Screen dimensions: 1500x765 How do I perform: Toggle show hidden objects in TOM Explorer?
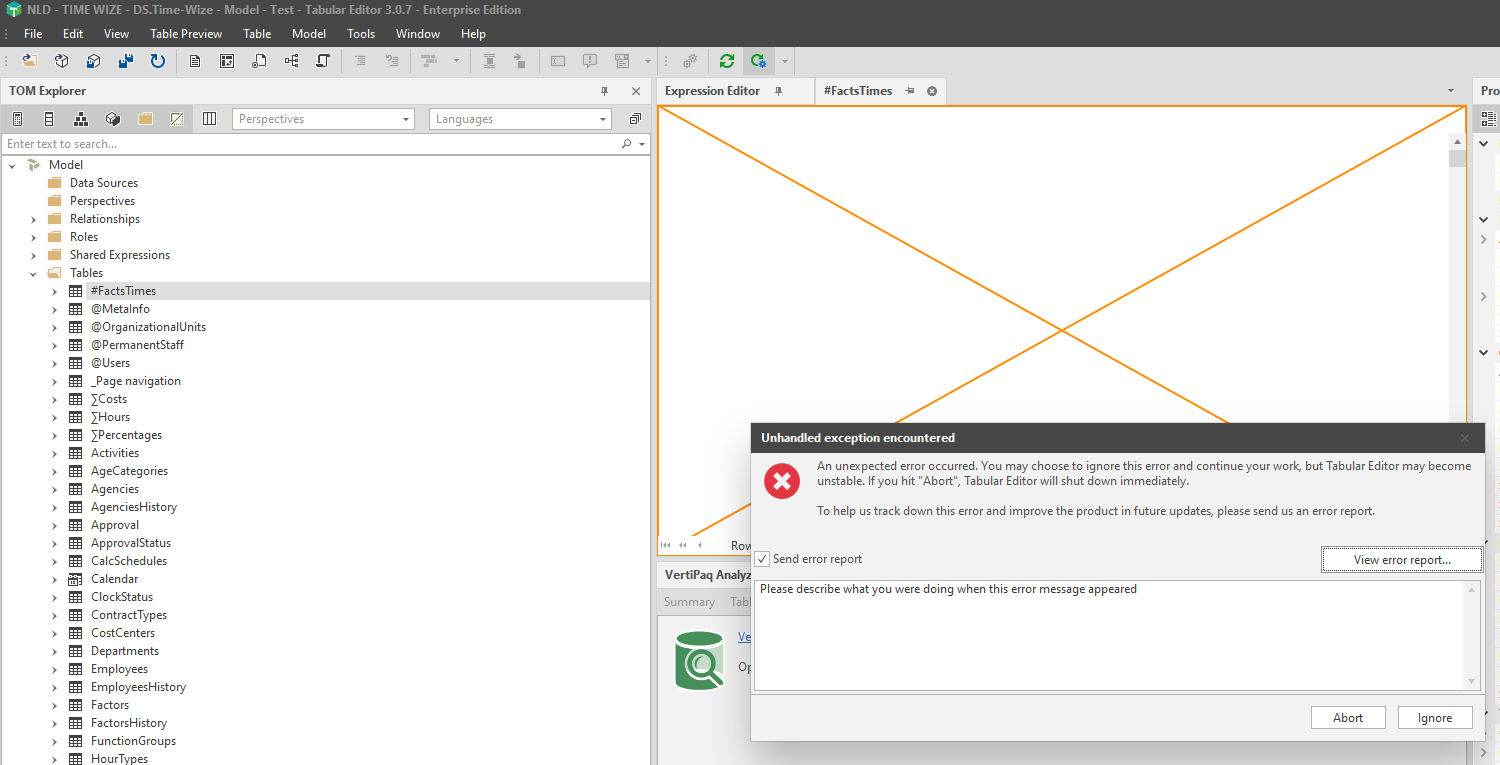click(x=177, y=119)
